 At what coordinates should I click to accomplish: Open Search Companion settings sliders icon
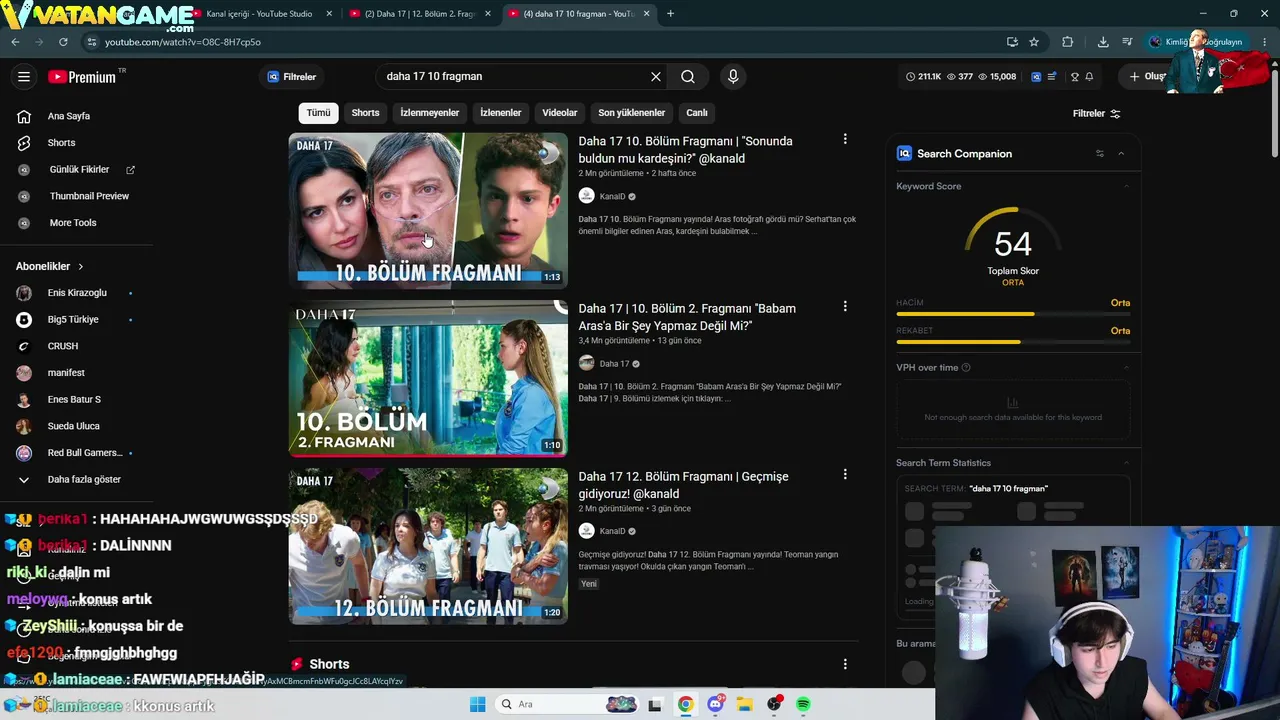click(1099, 153)
